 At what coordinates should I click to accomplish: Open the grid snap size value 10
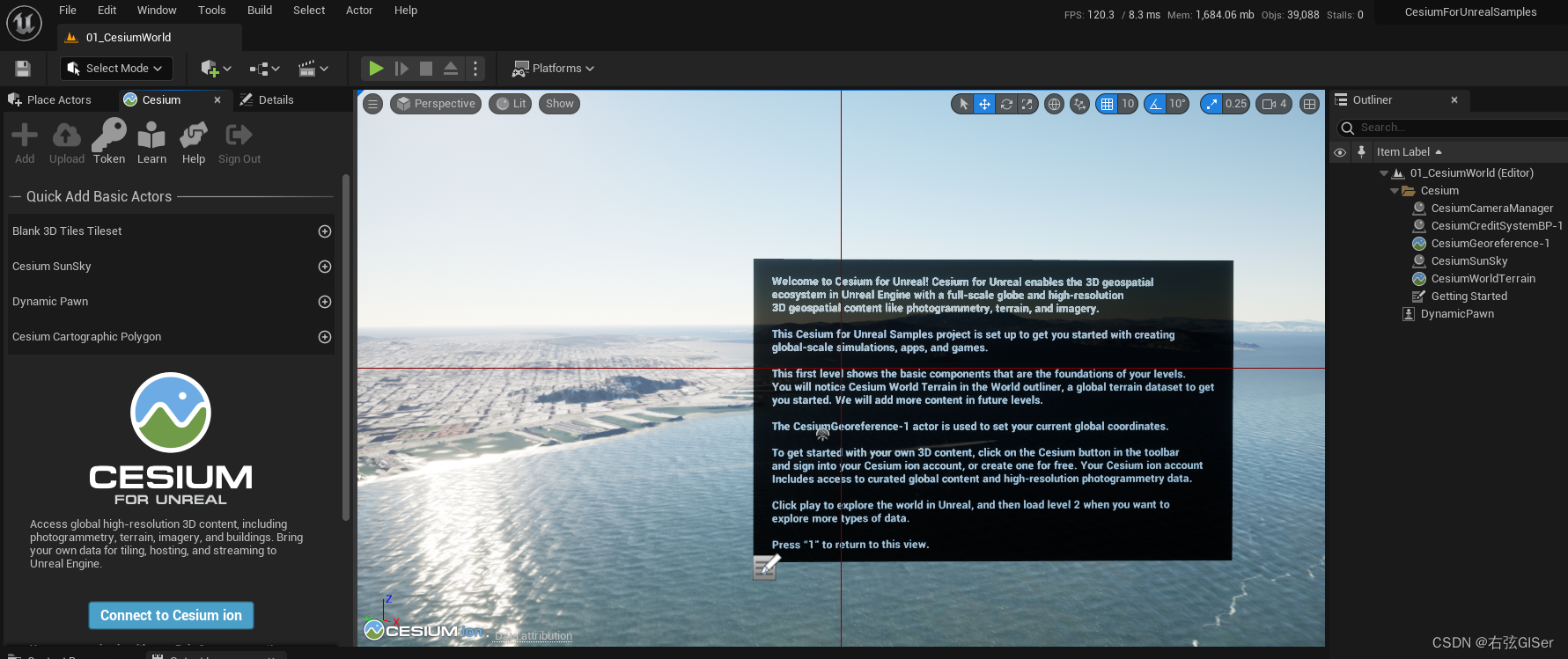pyautogui.click(x=1128, y=104)
